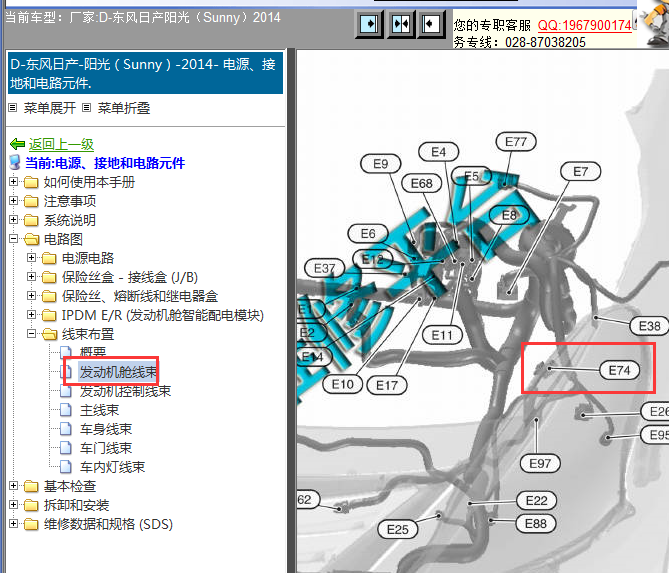Screen dimensions: 669x573
Task: Expand the 维修数据和规格 (SDS) node
Action: [x=14, y=524]
